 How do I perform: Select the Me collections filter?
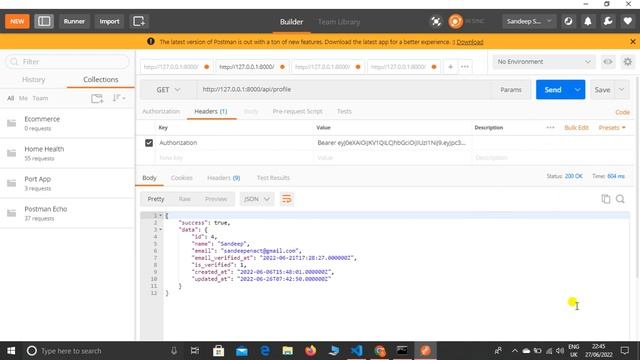[23, 98]
